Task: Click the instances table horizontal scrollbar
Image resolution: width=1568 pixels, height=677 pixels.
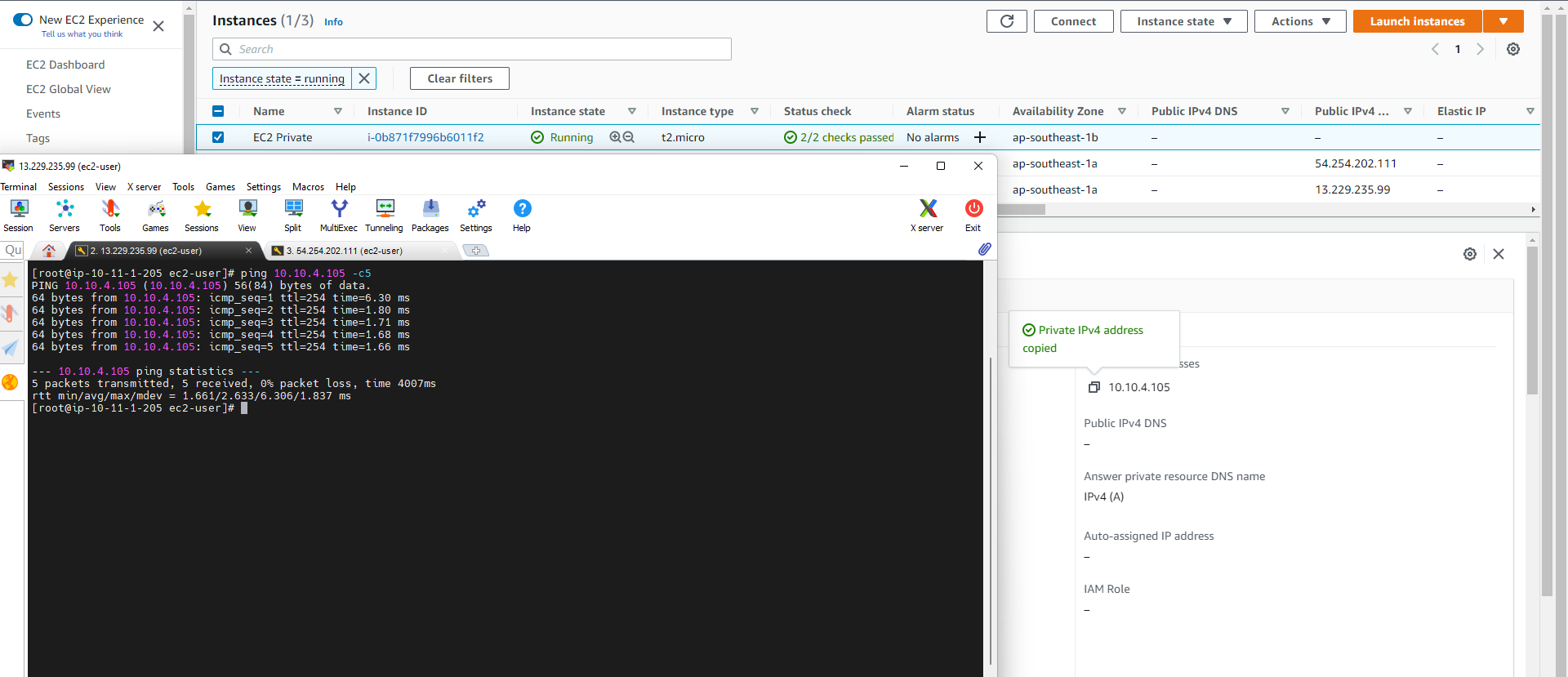Action: click(1021, 210)
